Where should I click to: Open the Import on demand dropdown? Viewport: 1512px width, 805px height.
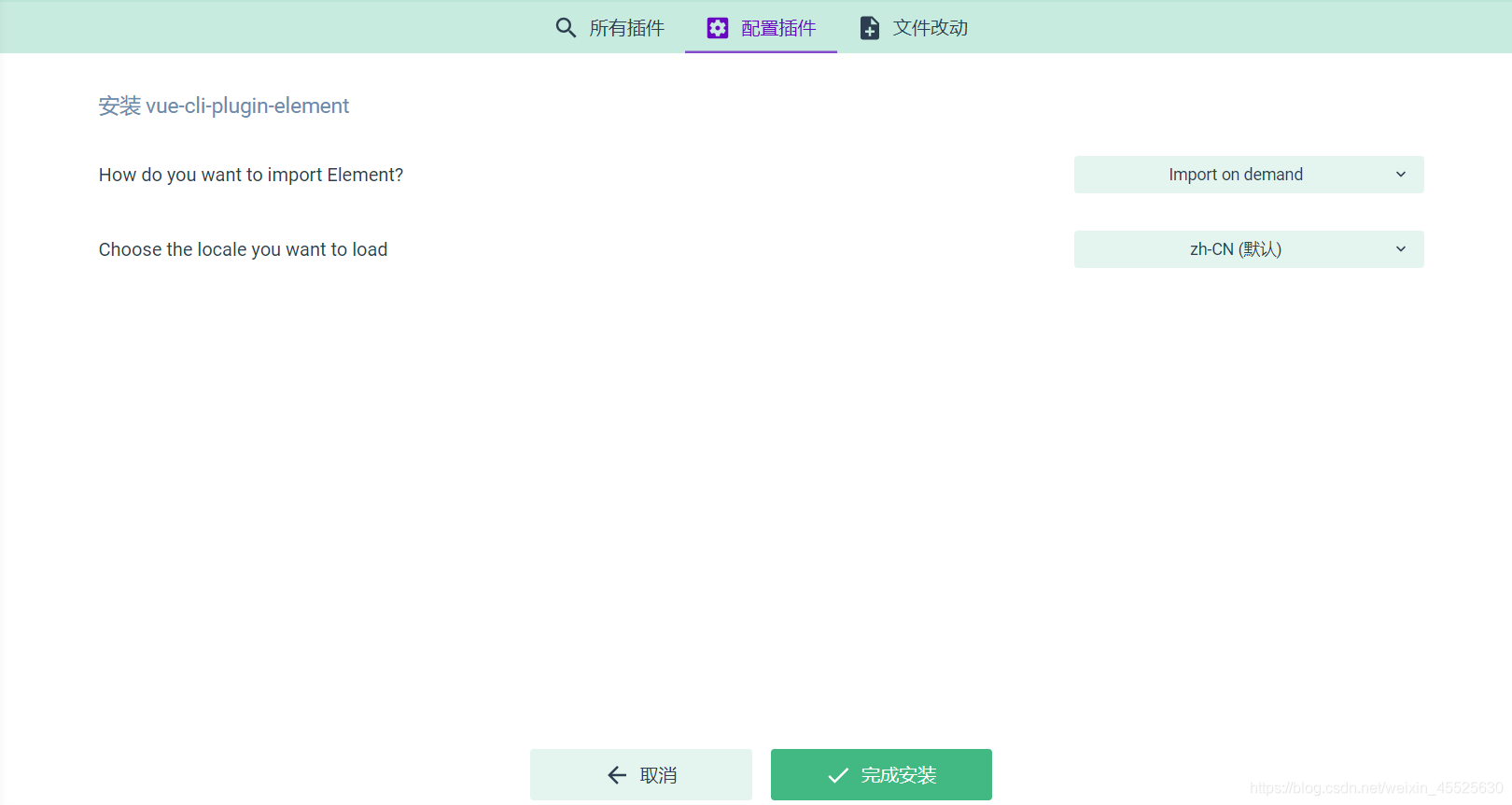pyautogui.click(x=1249, y=175)
